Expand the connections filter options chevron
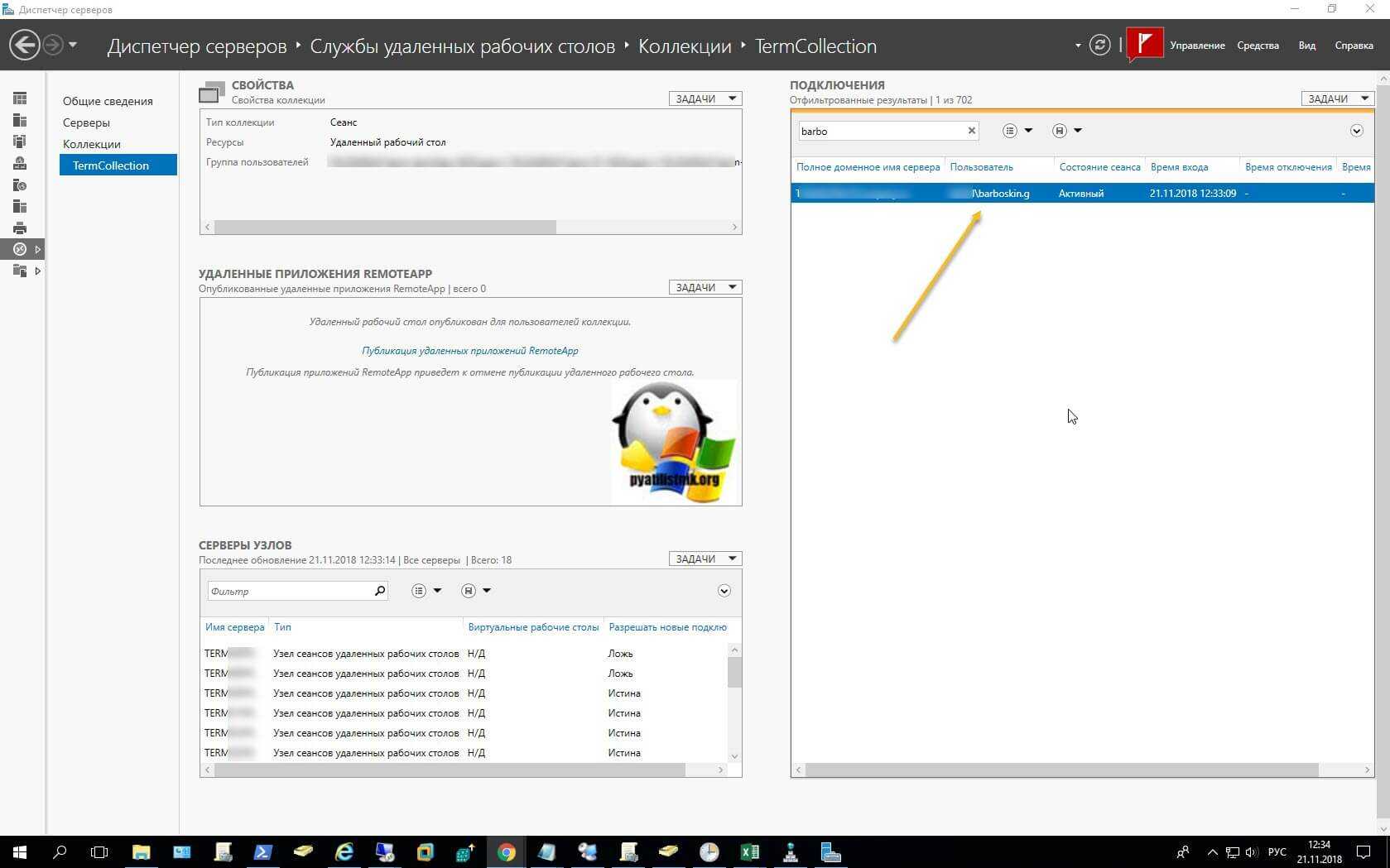The width and height of the screenshot is (1390, 868). click(x=1356, y=131)
